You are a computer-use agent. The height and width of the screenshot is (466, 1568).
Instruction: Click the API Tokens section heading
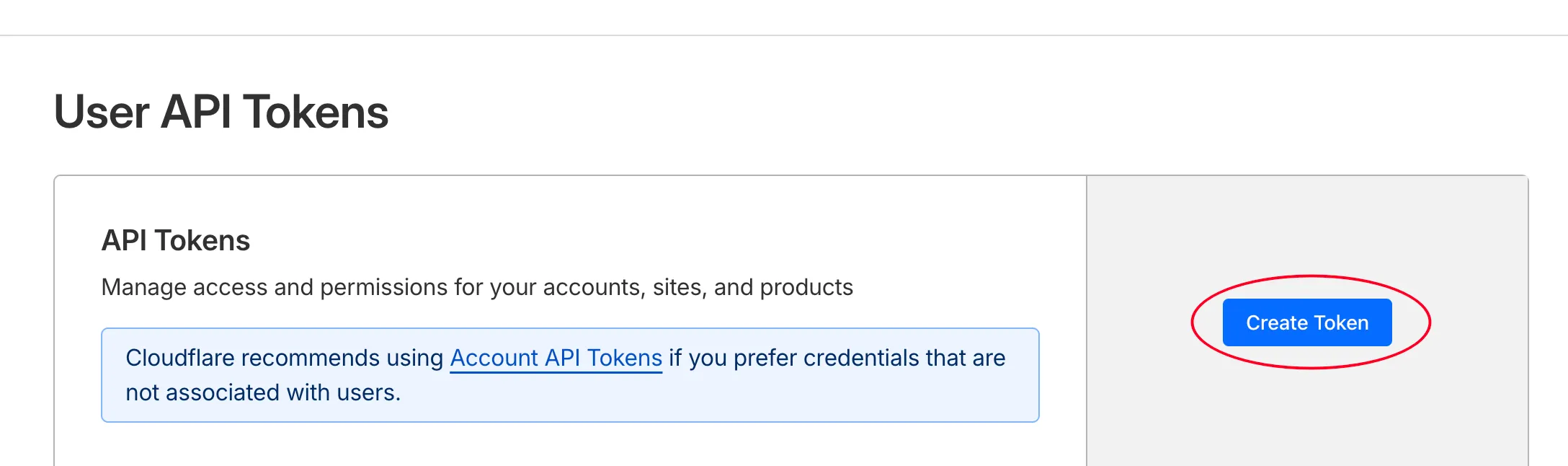click(x=175, y=240)
